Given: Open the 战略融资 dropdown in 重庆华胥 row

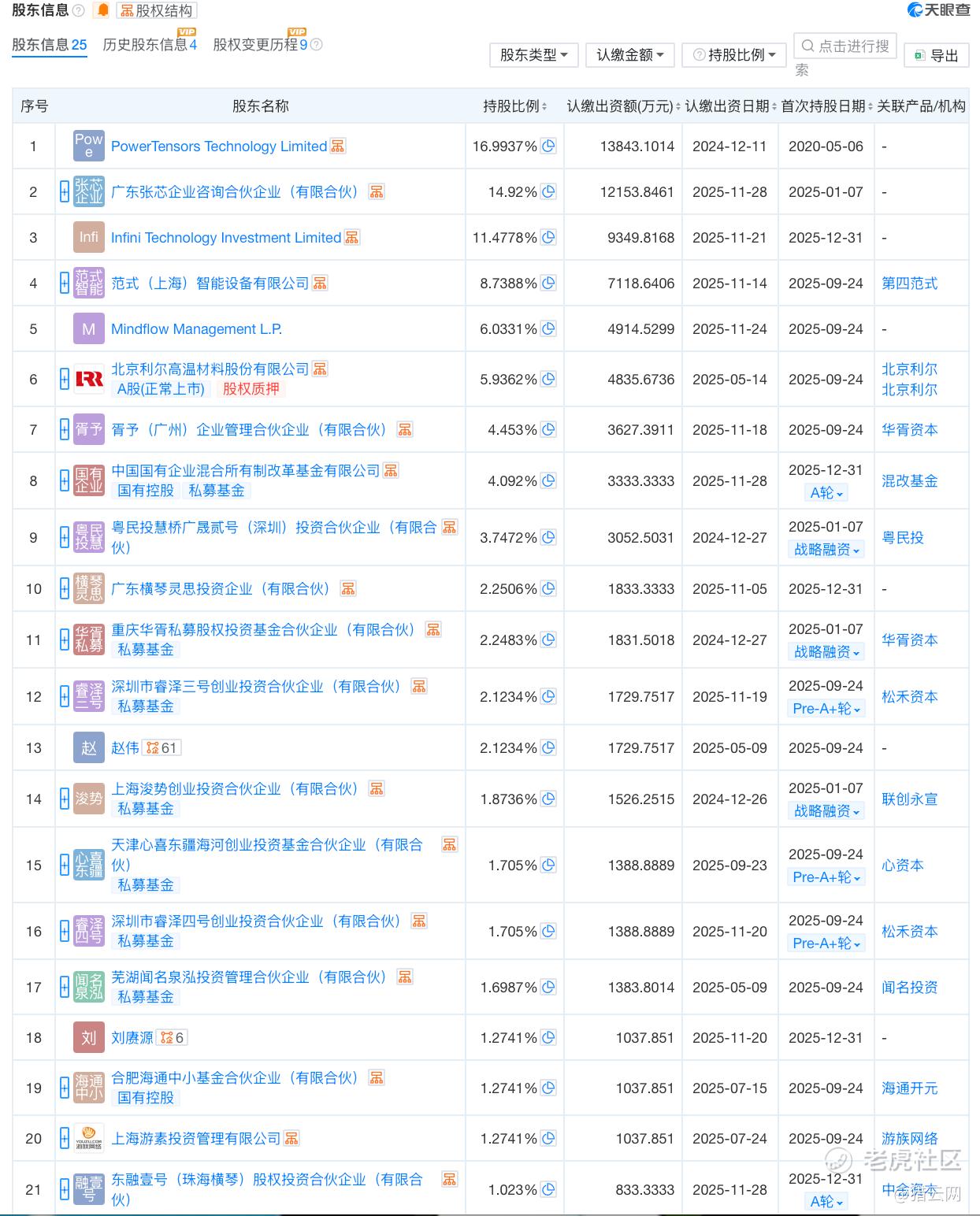Looking at the screenshot, I should pyautogui.click(x=826, y=652).
